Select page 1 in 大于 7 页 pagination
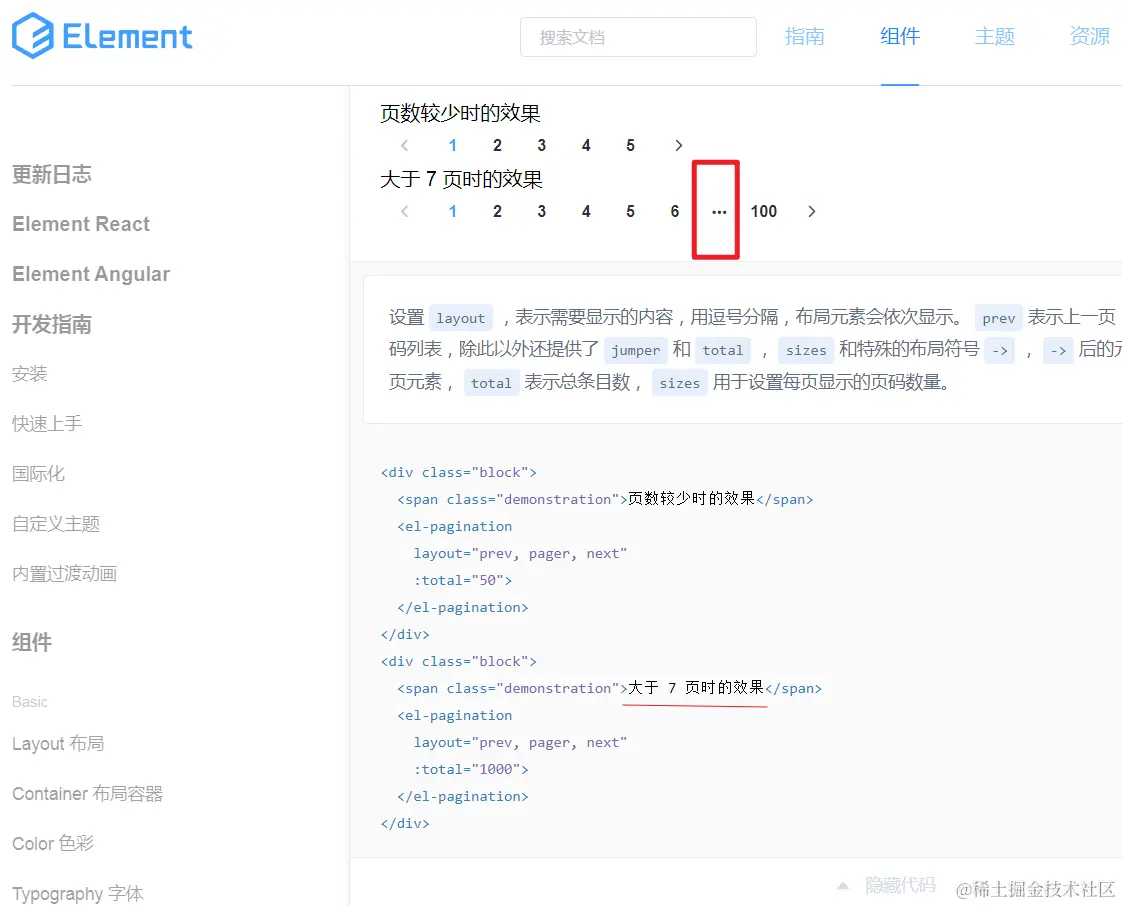The image size is (1122, 906). pos(452,211)
